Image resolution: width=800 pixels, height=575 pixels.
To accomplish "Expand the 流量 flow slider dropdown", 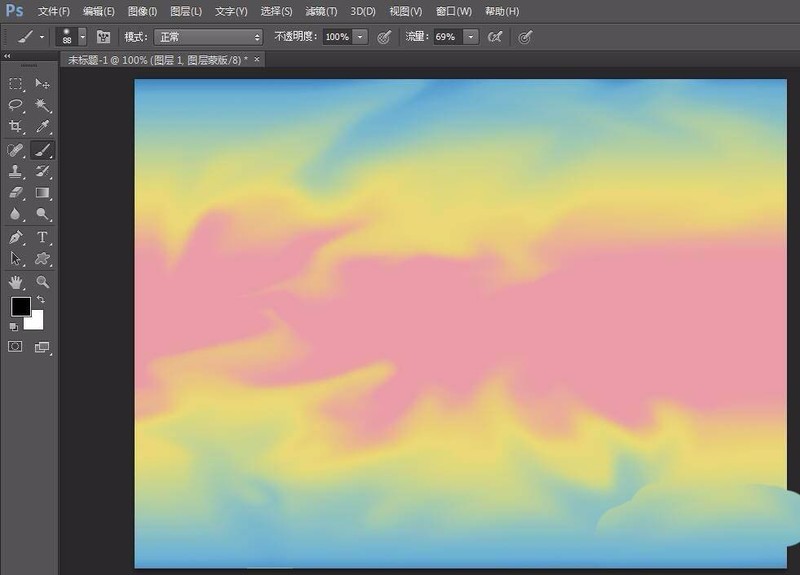I will point(470,37).
